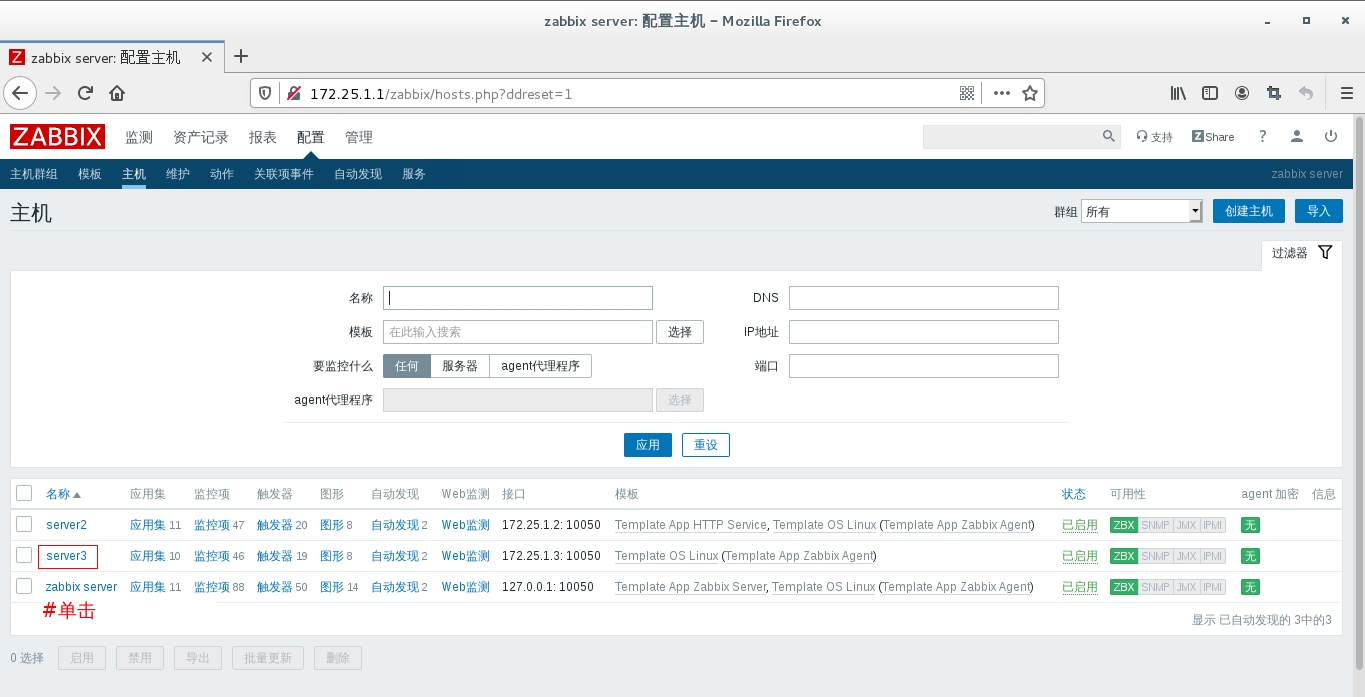Click the enabled 选择 button next to 模板

click(x=680, y=332)
